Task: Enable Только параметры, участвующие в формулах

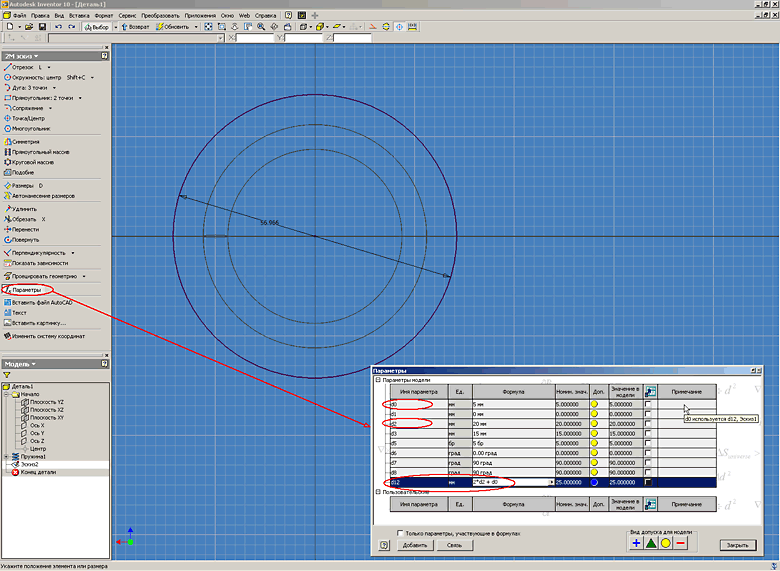Action: click(x=399, y=533)
